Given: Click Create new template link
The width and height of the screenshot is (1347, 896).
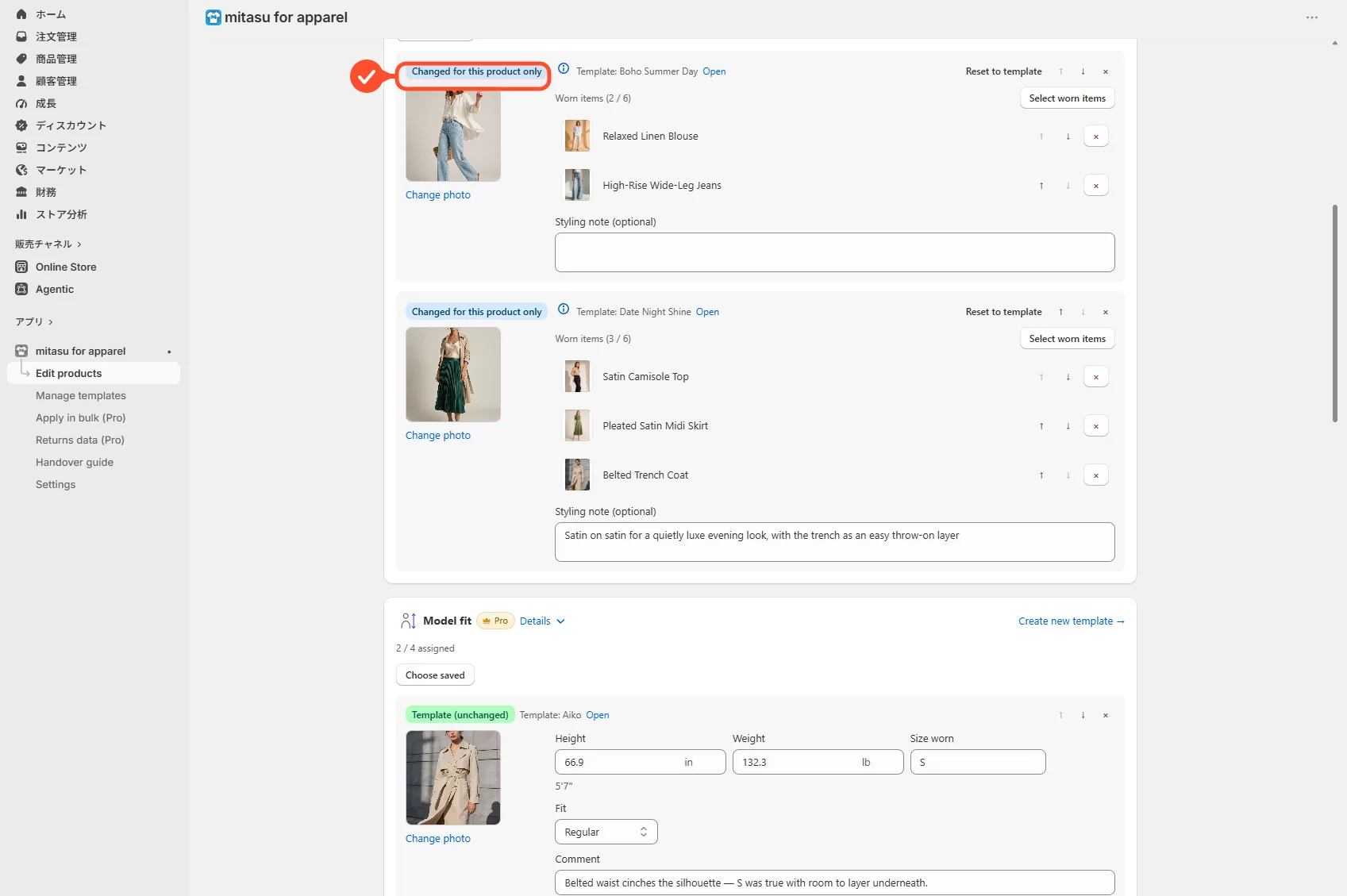Looking at the screenshot, I should tap(1072, 621).
